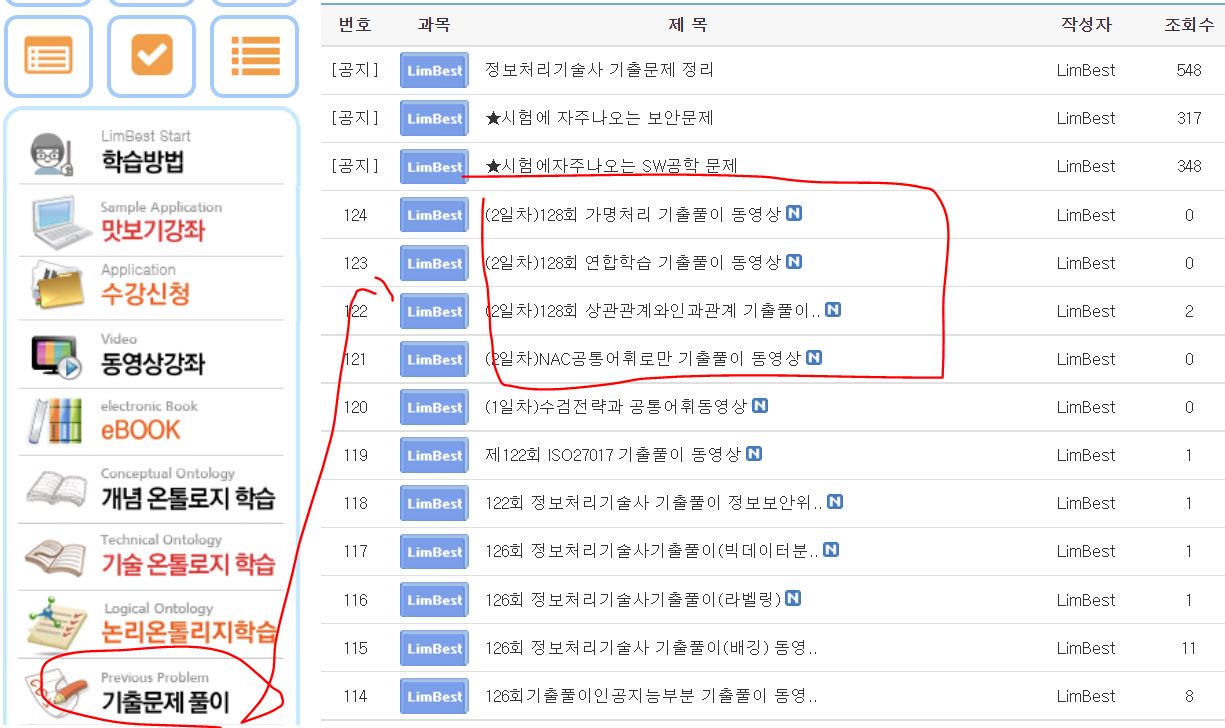Open post NAC공통어휘로만 기출풀이 동영상
Screen dimensions: 1225x728
click(642, 359)
